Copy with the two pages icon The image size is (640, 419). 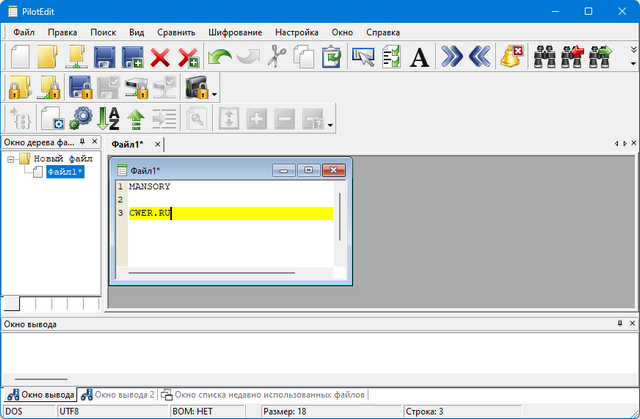point(304,57)
